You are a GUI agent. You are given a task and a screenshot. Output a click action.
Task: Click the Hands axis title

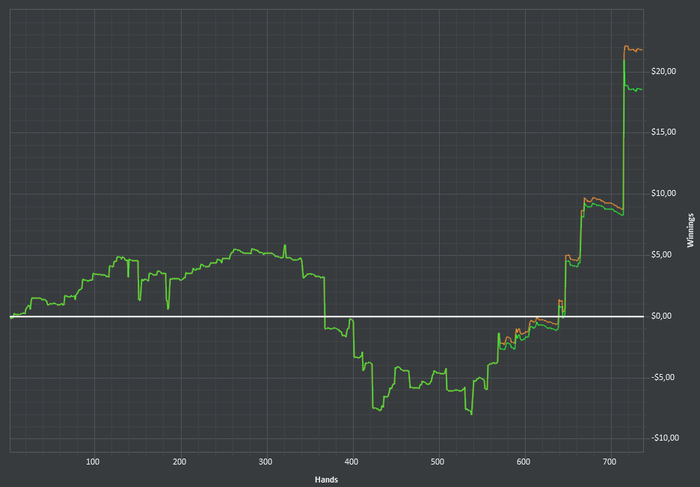point(326,480)
